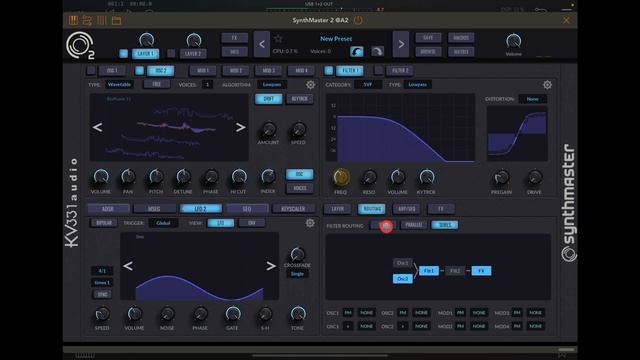The height and width of the screenshot is (360, 640).
Task: Go to the previous preset arrow
Action: point(262,44)
